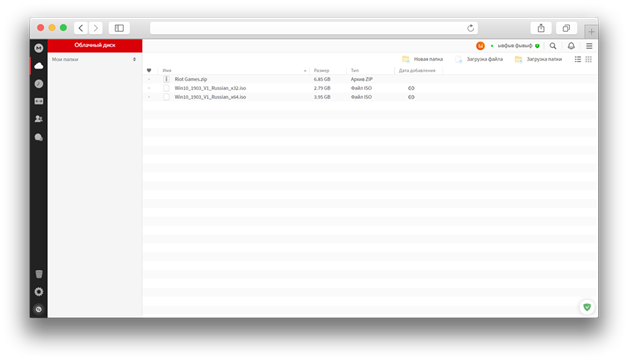Screen dimensions: 628x360
Task: Open the search magnifier icon
Action: click(553, 46)
